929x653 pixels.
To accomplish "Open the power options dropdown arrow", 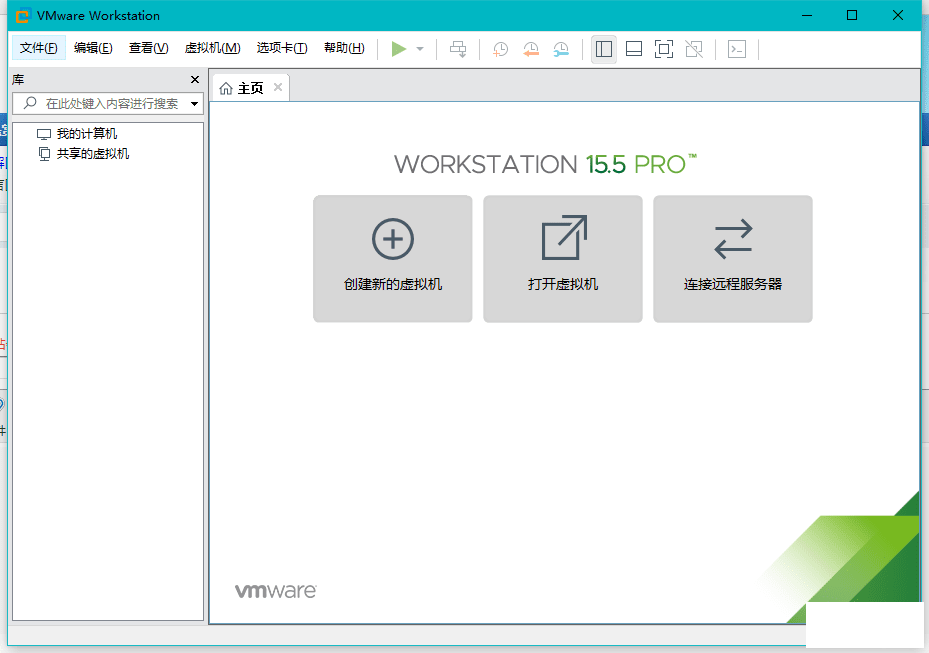I will pos(420,49).
